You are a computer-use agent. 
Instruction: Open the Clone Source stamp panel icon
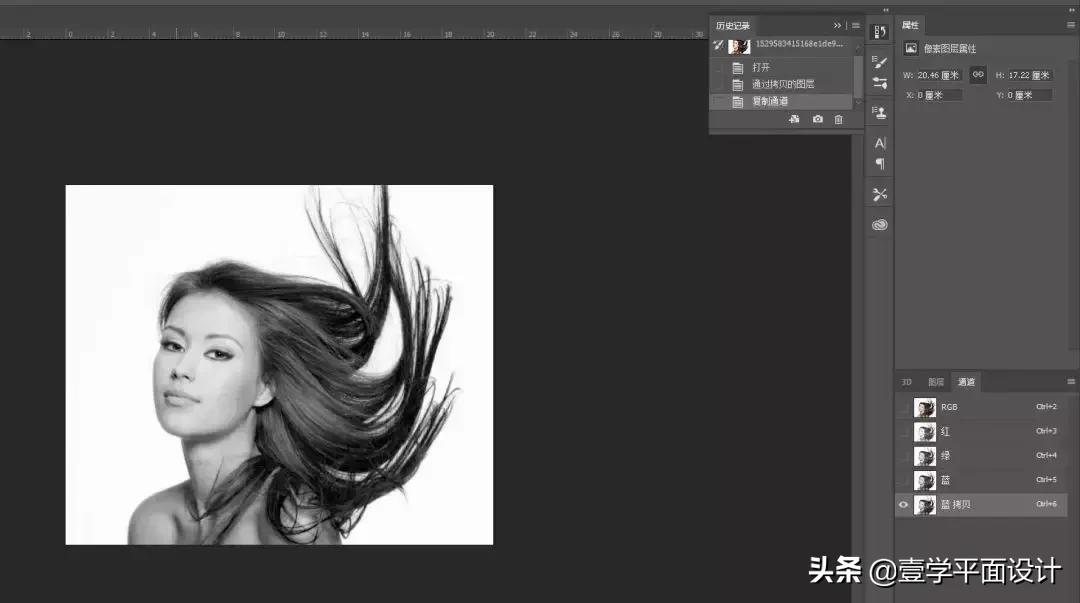[x=880, y=113]
